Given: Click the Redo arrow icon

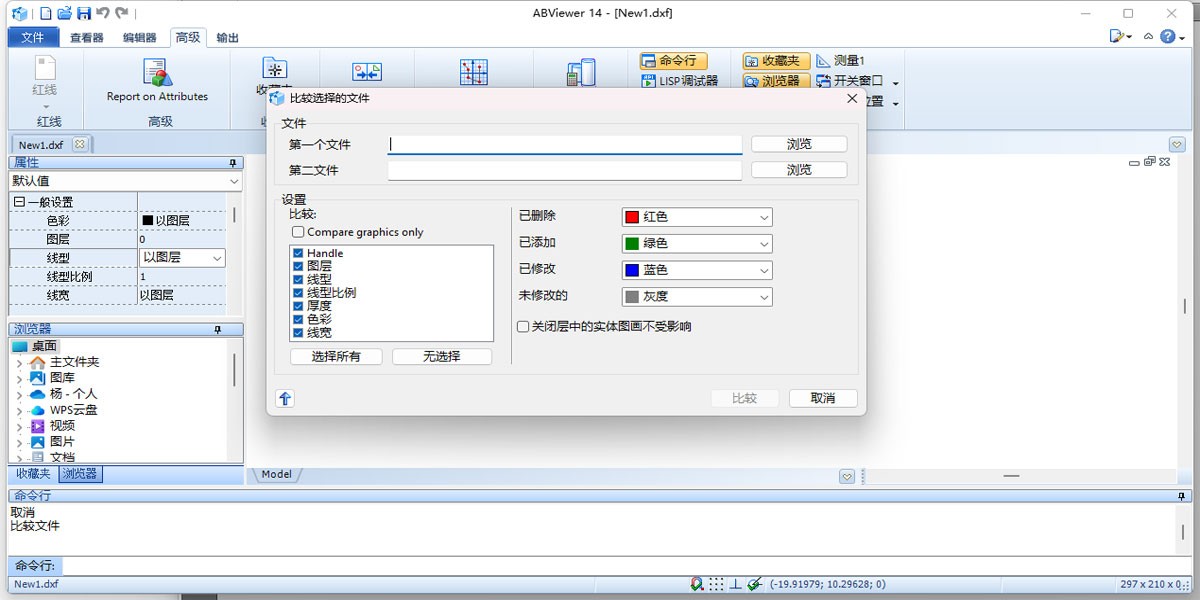Looking at the screenshot, I should (x=122, y=13).
